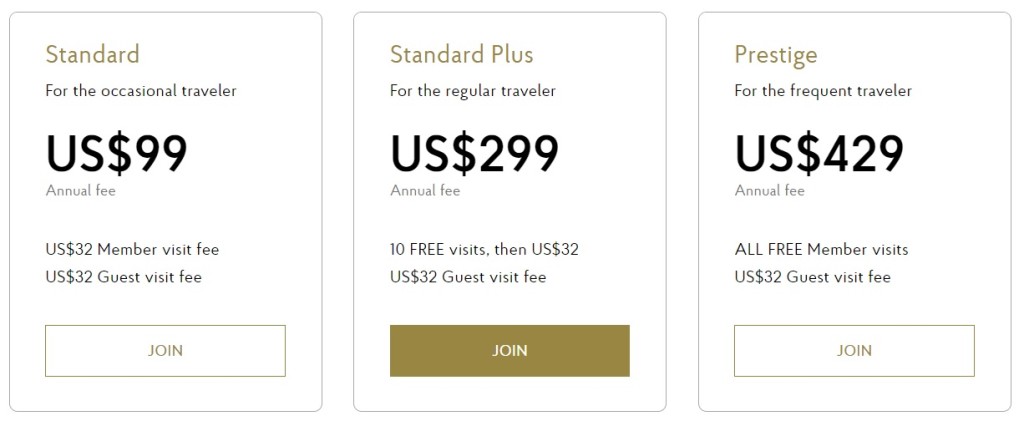Click "ALL FREE Member visits" text
Viewport: 1024px width, 426px height.
[x=821, y=249]
